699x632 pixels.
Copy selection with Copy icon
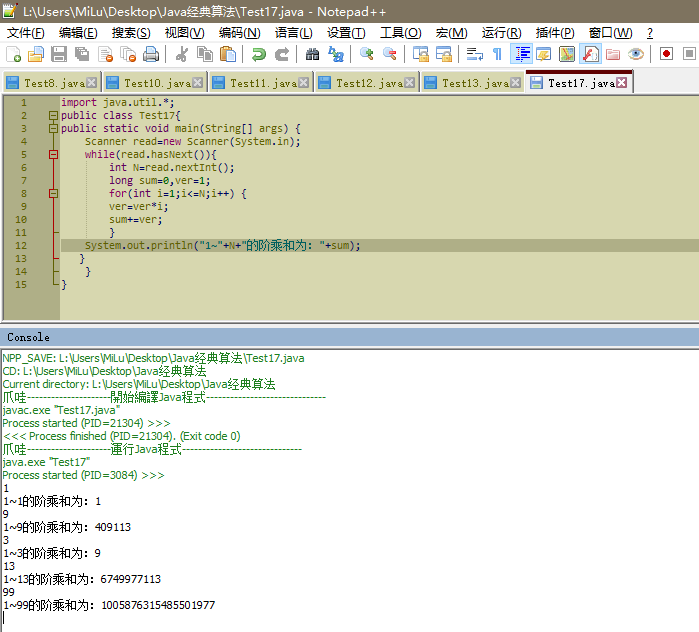click(205, 54)
